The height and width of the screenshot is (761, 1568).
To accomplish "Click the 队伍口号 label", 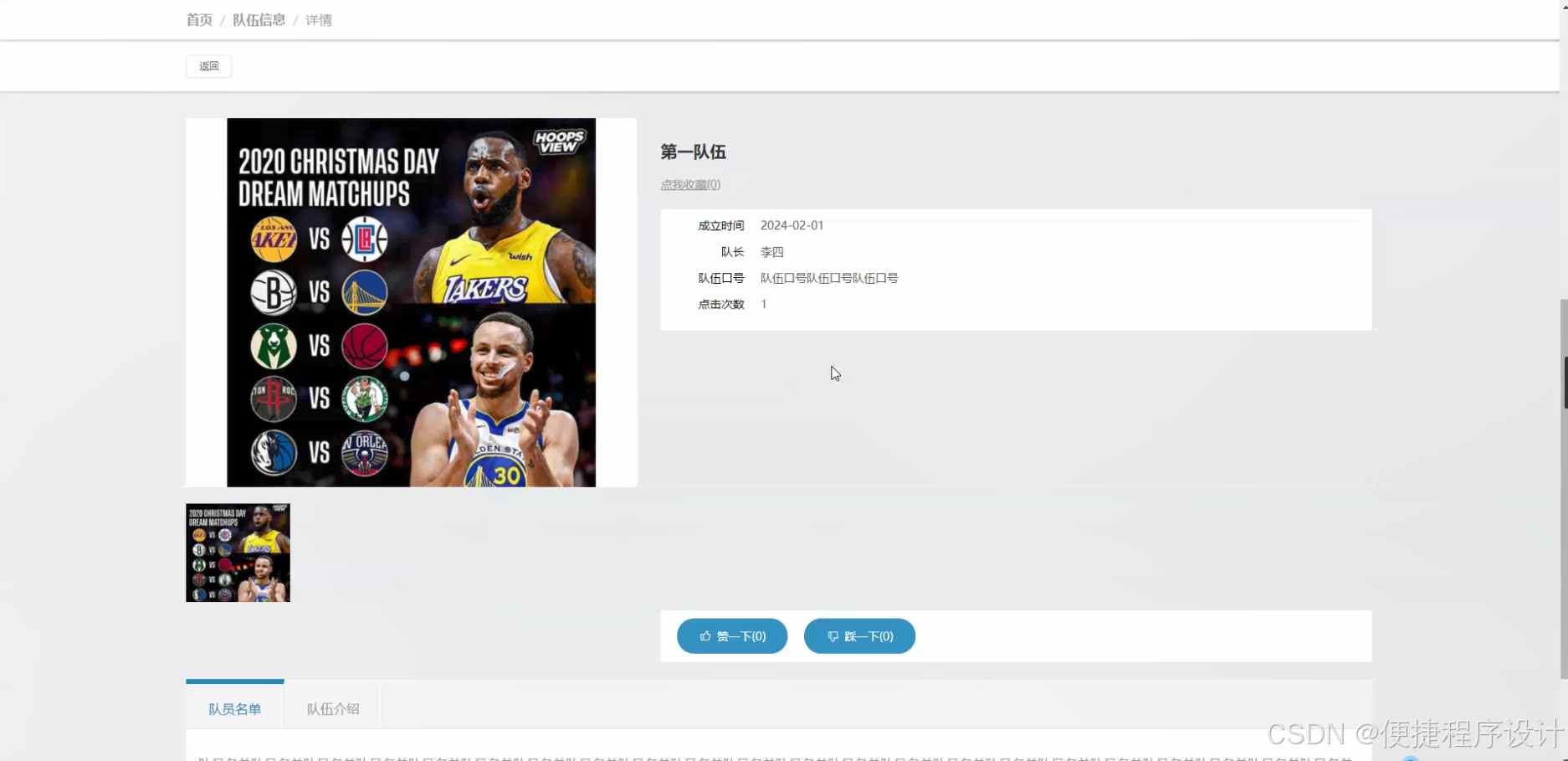I will 720,278.
